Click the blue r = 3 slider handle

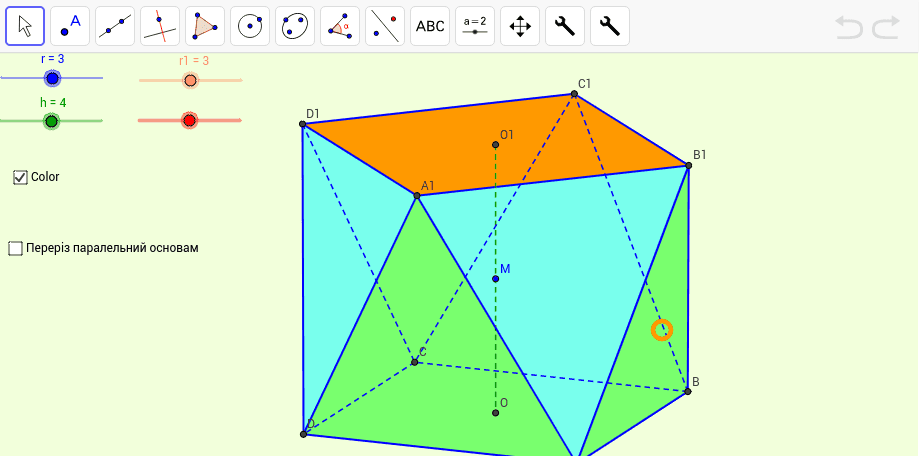pos(52,78)
